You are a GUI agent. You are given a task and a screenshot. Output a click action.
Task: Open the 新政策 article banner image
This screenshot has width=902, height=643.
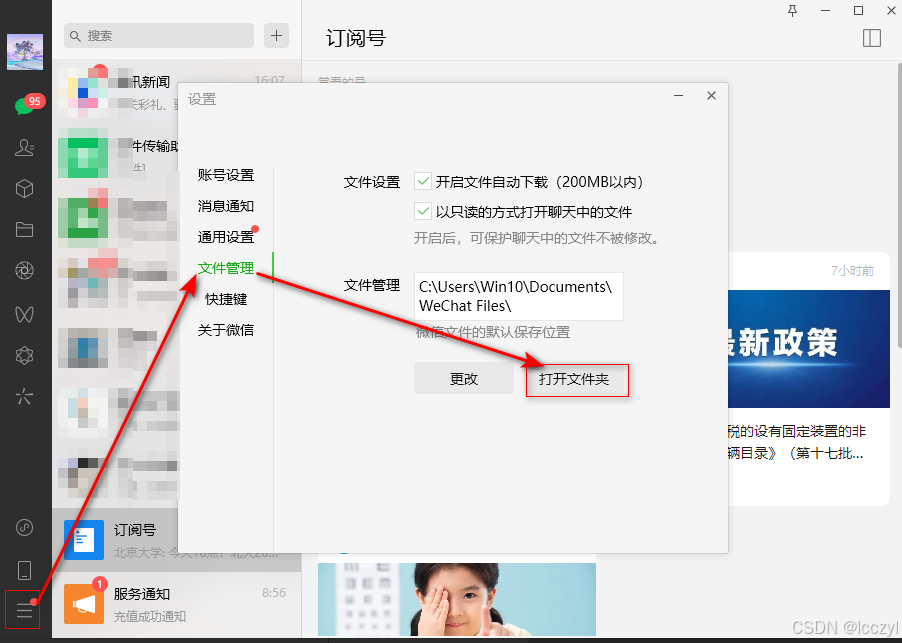[809, 349]
